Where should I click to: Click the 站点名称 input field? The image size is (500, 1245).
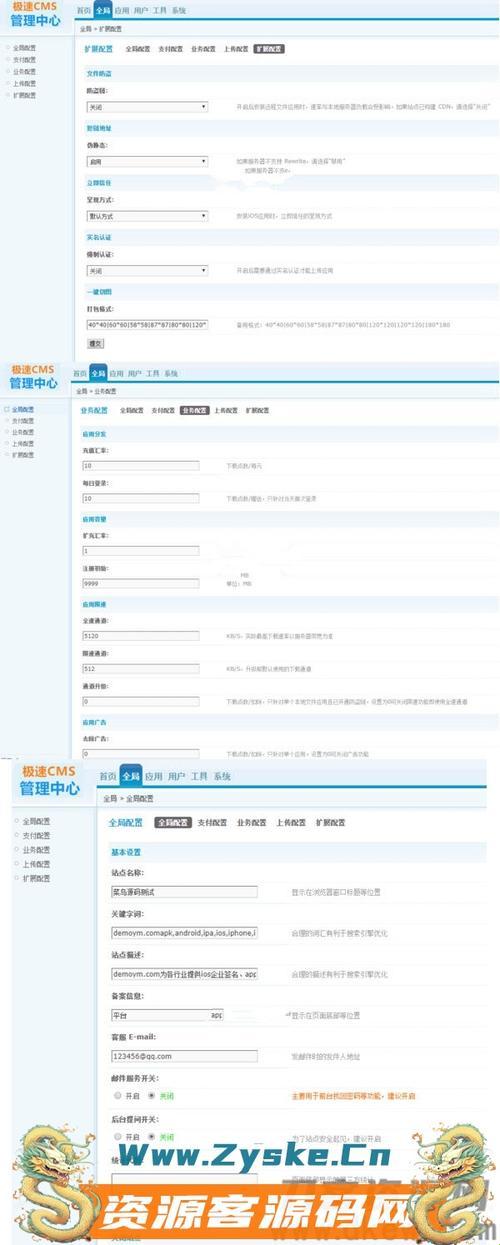(x=184, y=891)
